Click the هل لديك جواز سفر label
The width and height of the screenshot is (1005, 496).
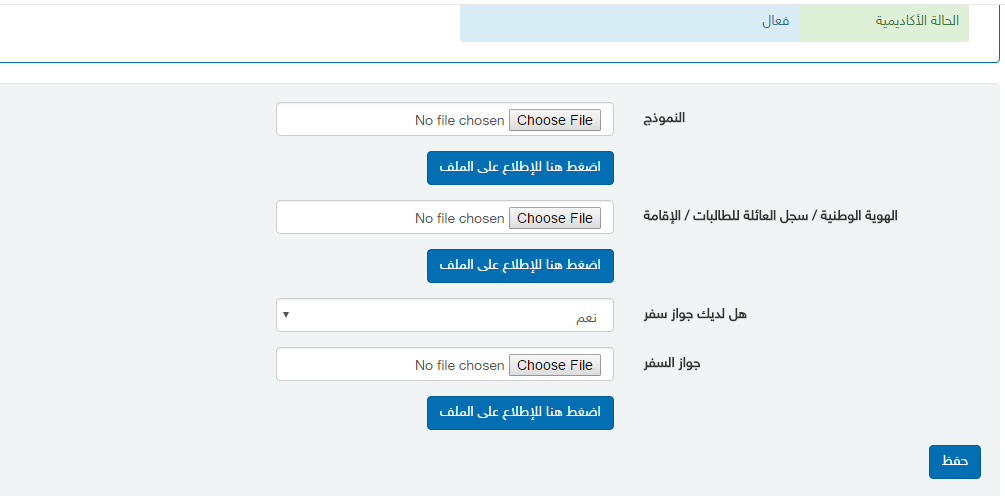coord(695,314)
